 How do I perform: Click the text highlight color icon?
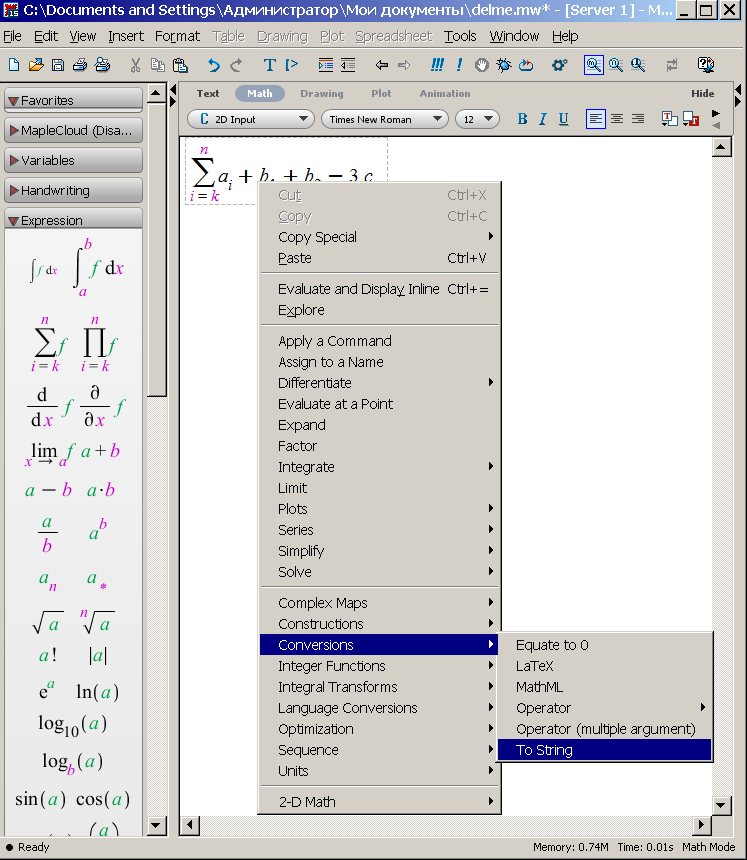(x=691, y=119)
